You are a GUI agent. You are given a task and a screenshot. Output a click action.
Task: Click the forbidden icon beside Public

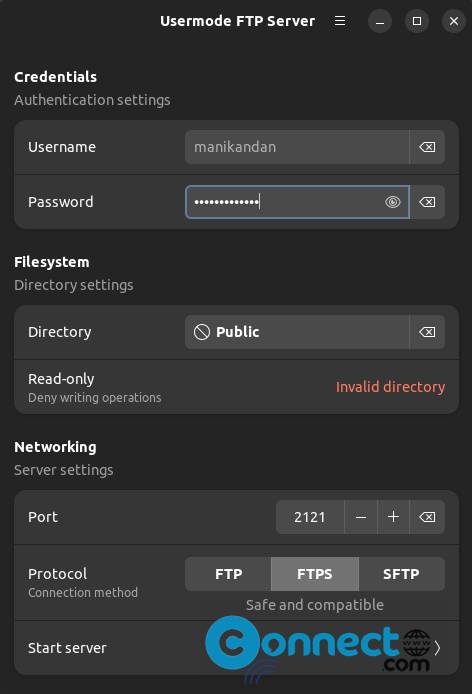pos(202,332)
